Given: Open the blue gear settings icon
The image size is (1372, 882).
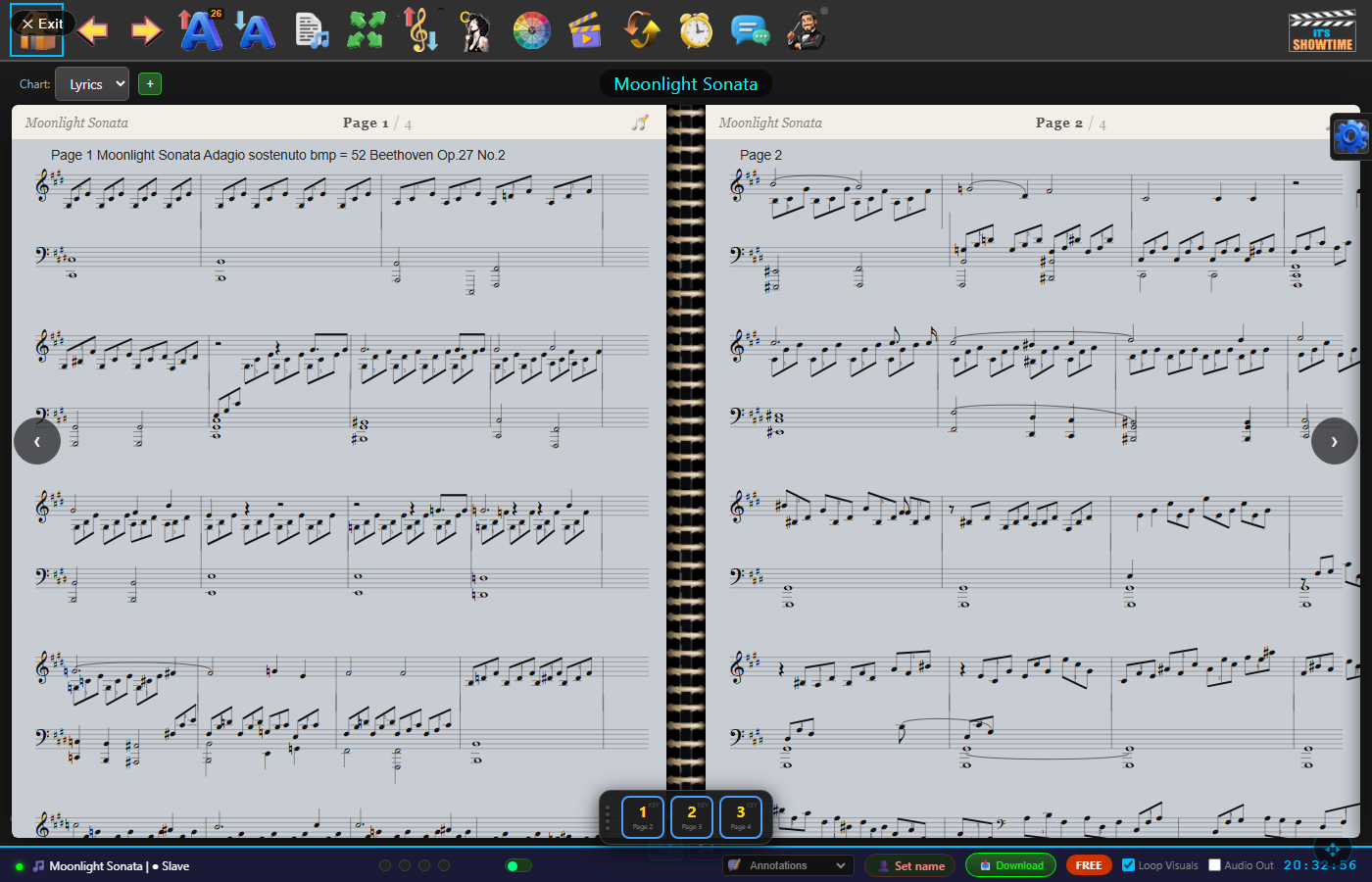Looking at the screenshot, I should 1350,136.
